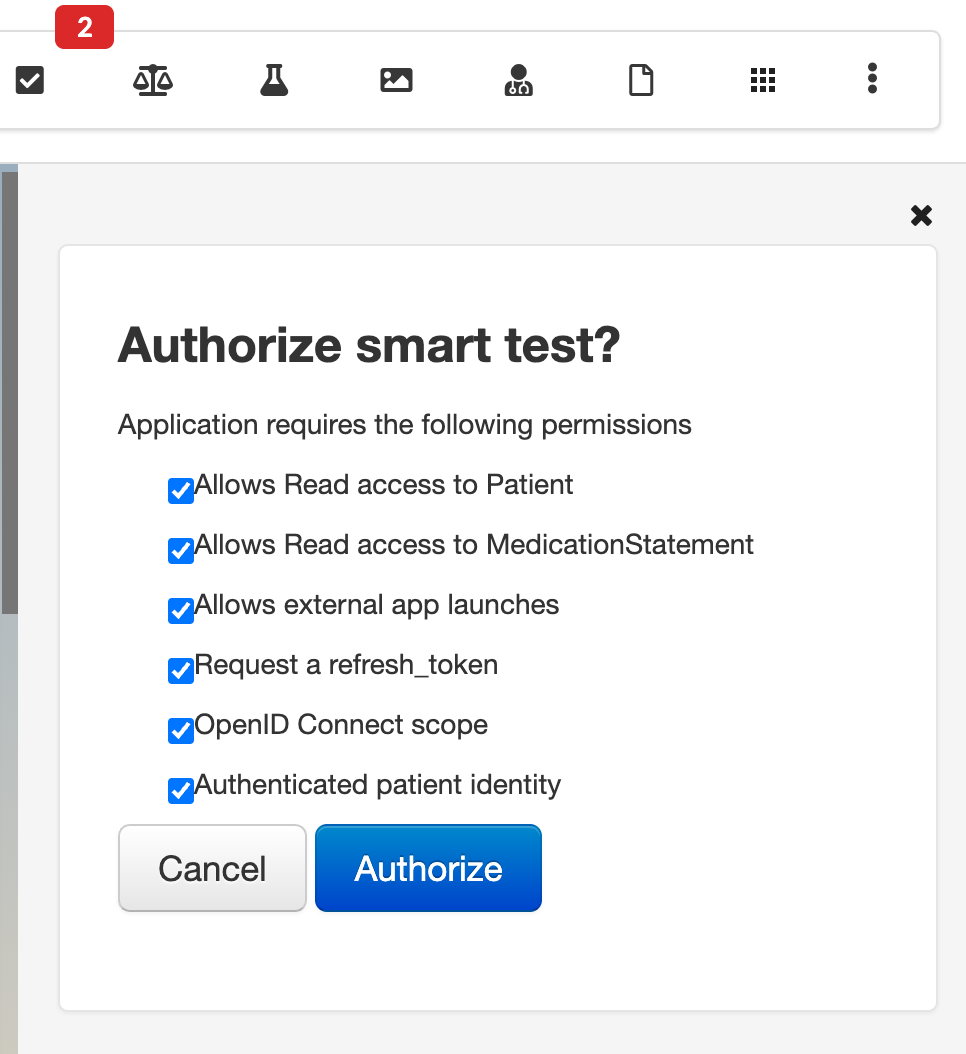Disable Authenticated patient identity permission

180,790
